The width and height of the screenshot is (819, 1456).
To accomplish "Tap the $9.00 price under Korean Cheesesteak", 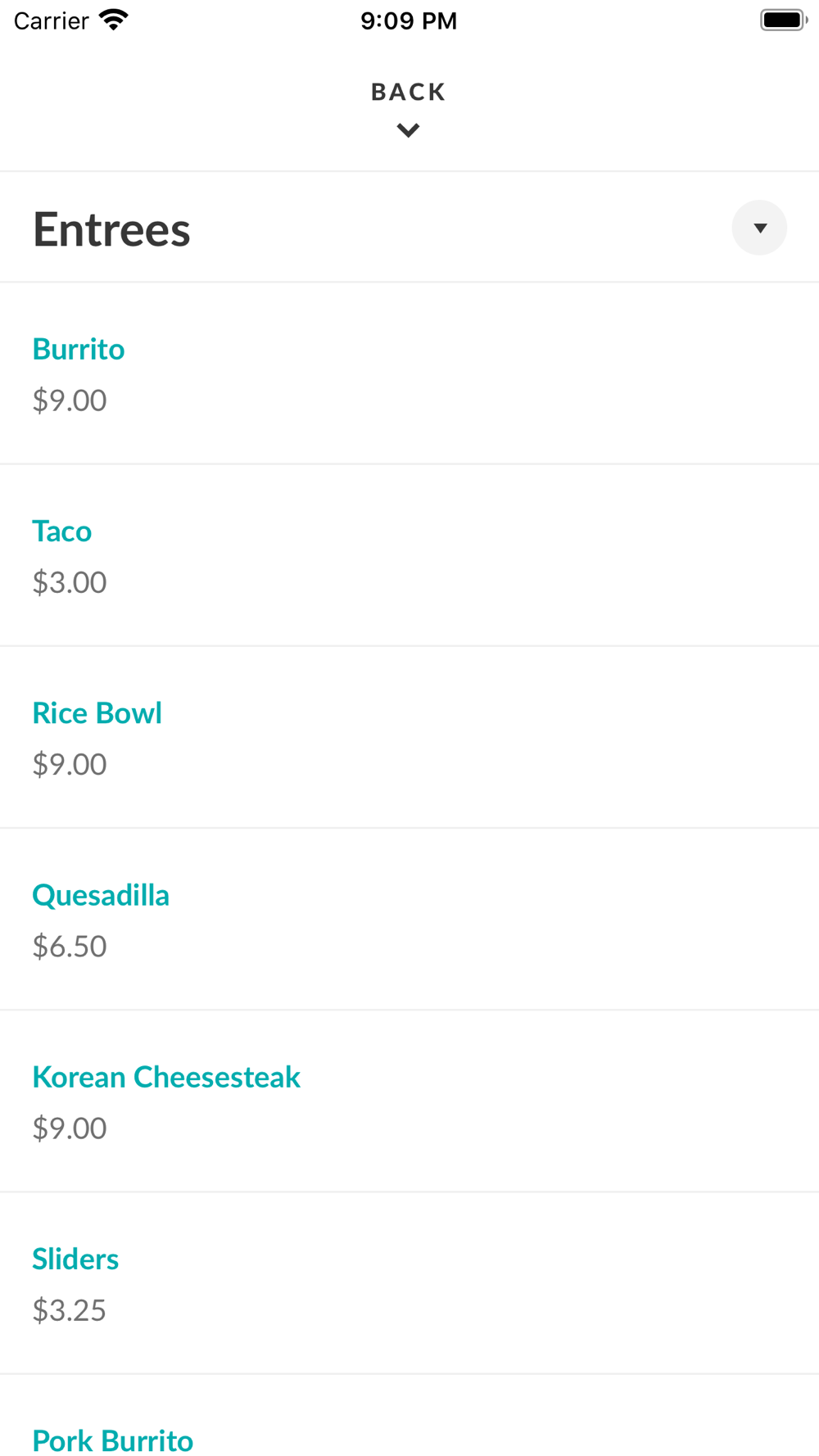I will (70, 1128).
